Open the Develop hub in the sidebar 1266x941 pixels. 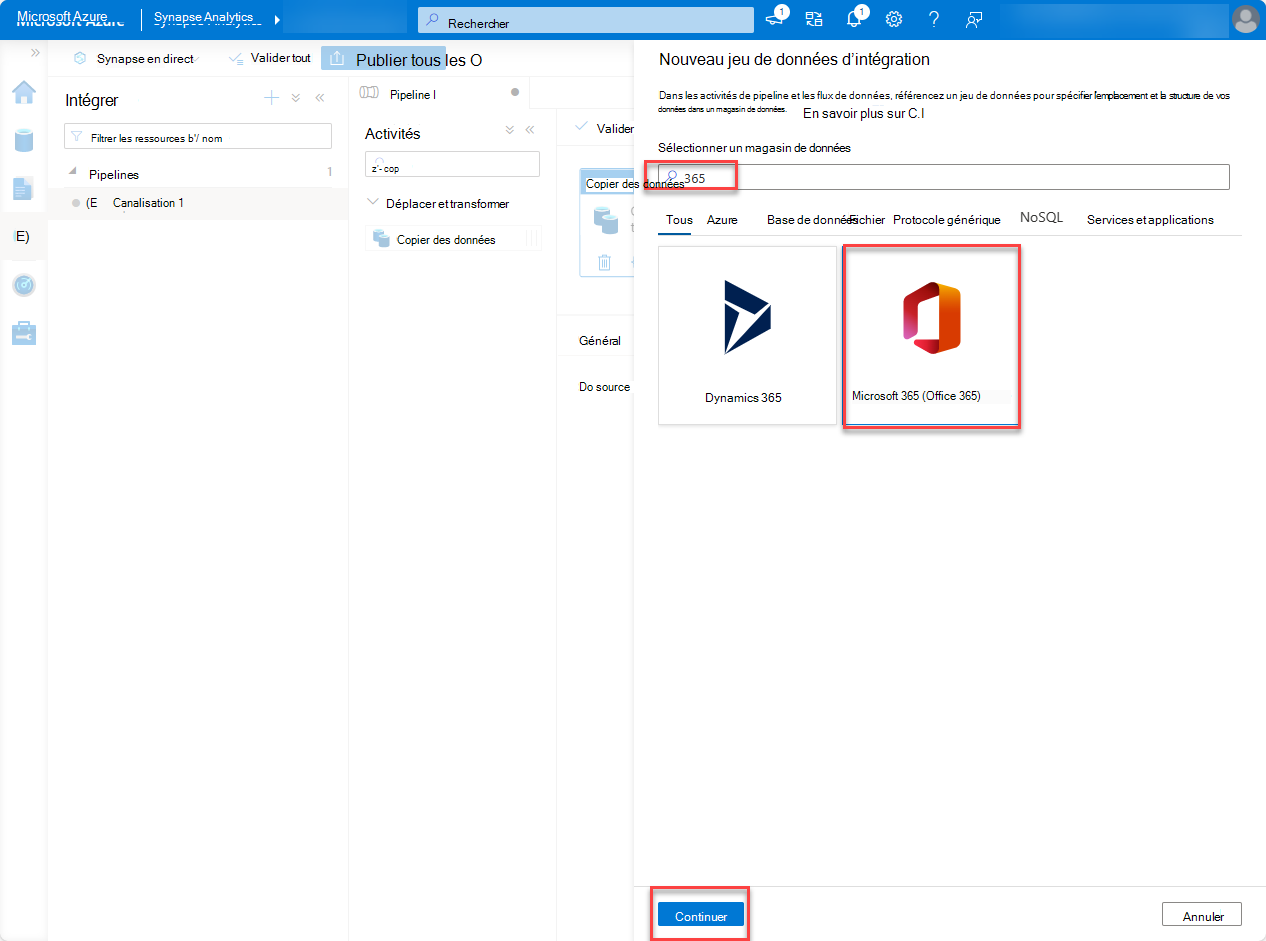tap(23, 188)
